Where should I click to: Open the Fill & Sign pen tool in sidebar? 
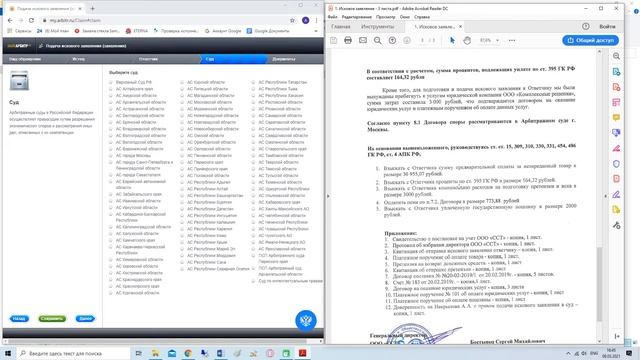[x=616, y=194]
